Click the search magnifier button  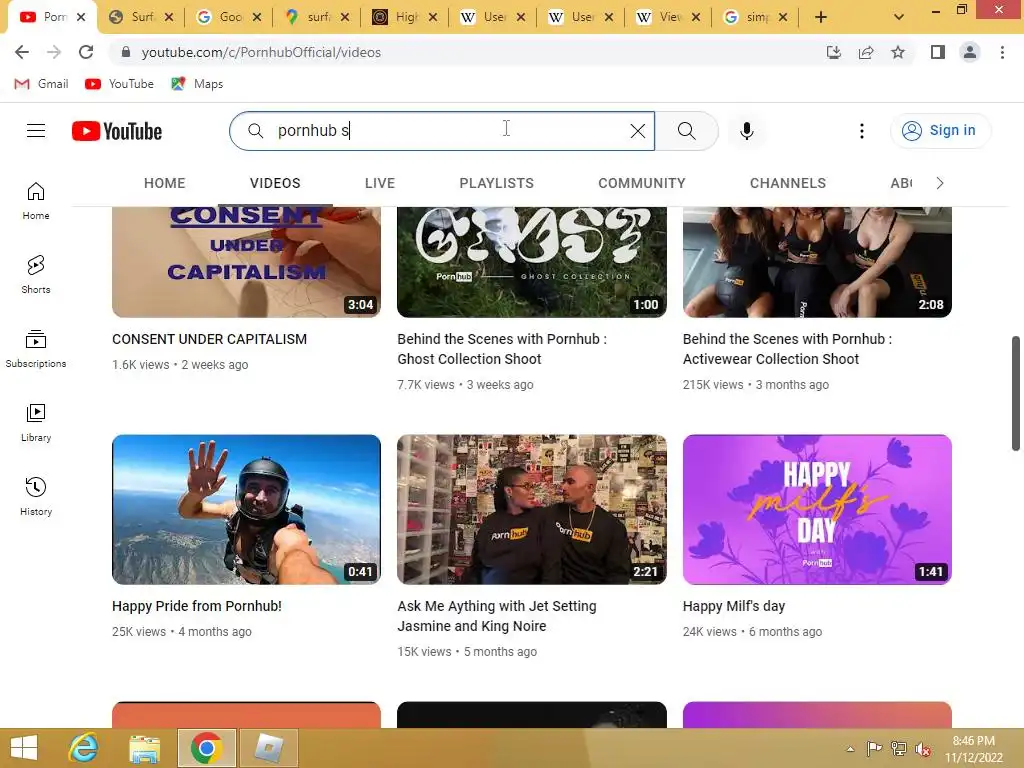click(x=686, y=131)
